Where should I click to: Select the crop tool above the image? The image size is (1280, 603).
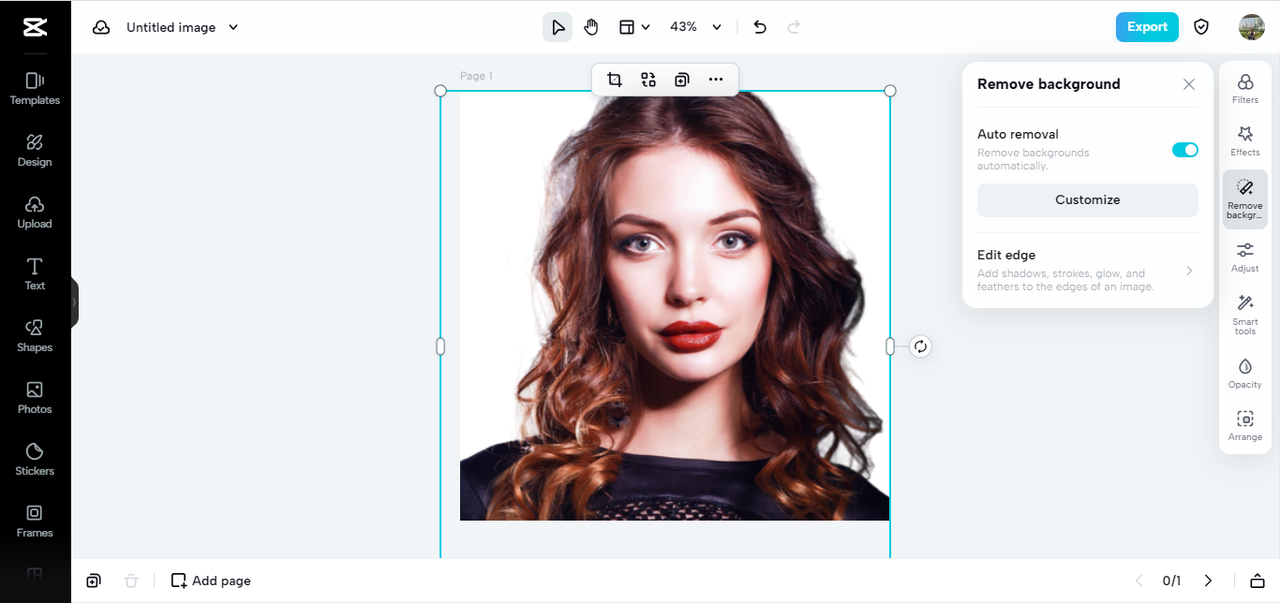click(615, 80)
